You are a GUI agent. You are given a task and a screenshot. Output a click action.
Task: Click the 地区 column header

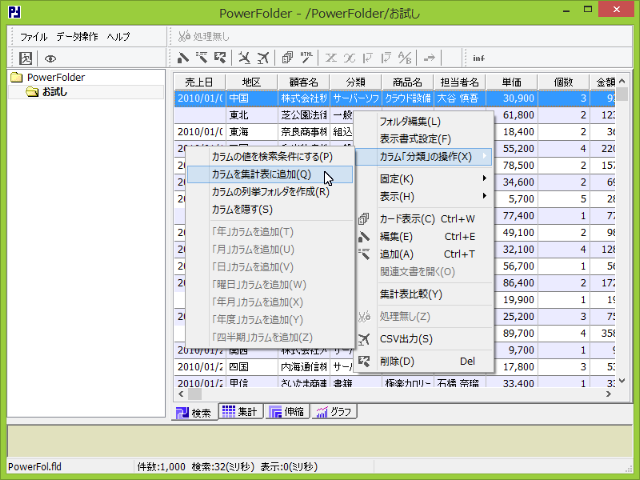click(x=252, y=82)
